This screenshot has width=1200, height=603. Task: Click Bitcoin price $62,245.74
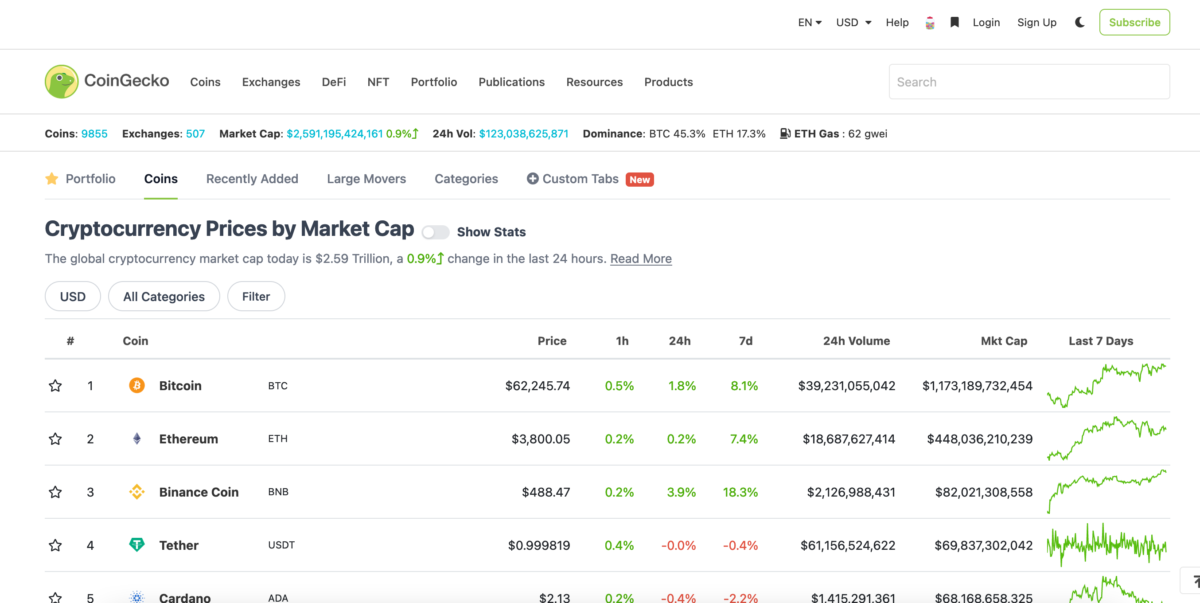click(538, 385)
